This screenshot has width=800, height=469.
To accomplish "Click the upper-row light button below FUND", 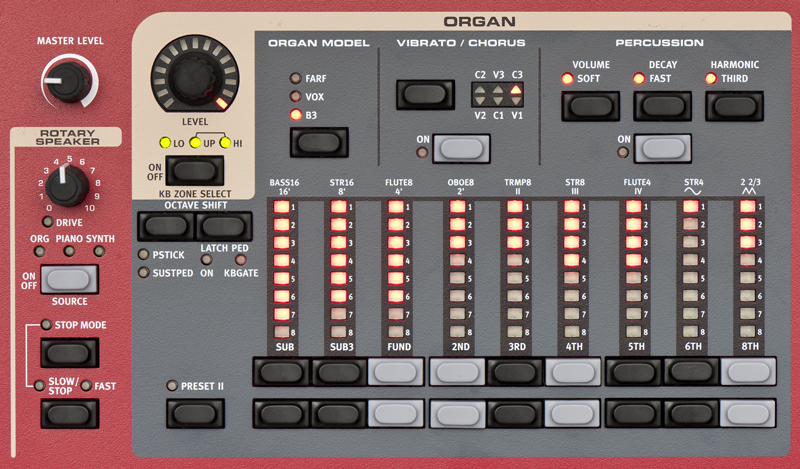I will point(396,372).
